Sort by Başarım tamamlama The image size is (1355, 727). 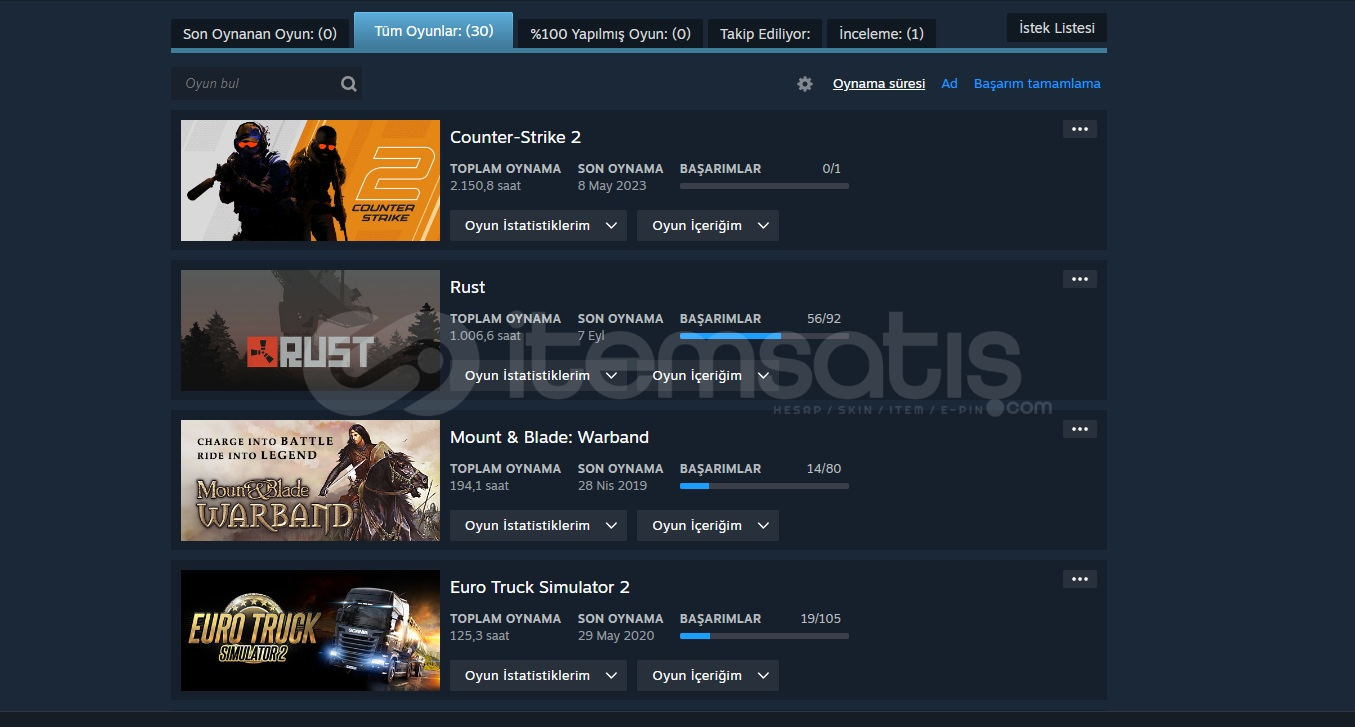tap(1037, 84)
